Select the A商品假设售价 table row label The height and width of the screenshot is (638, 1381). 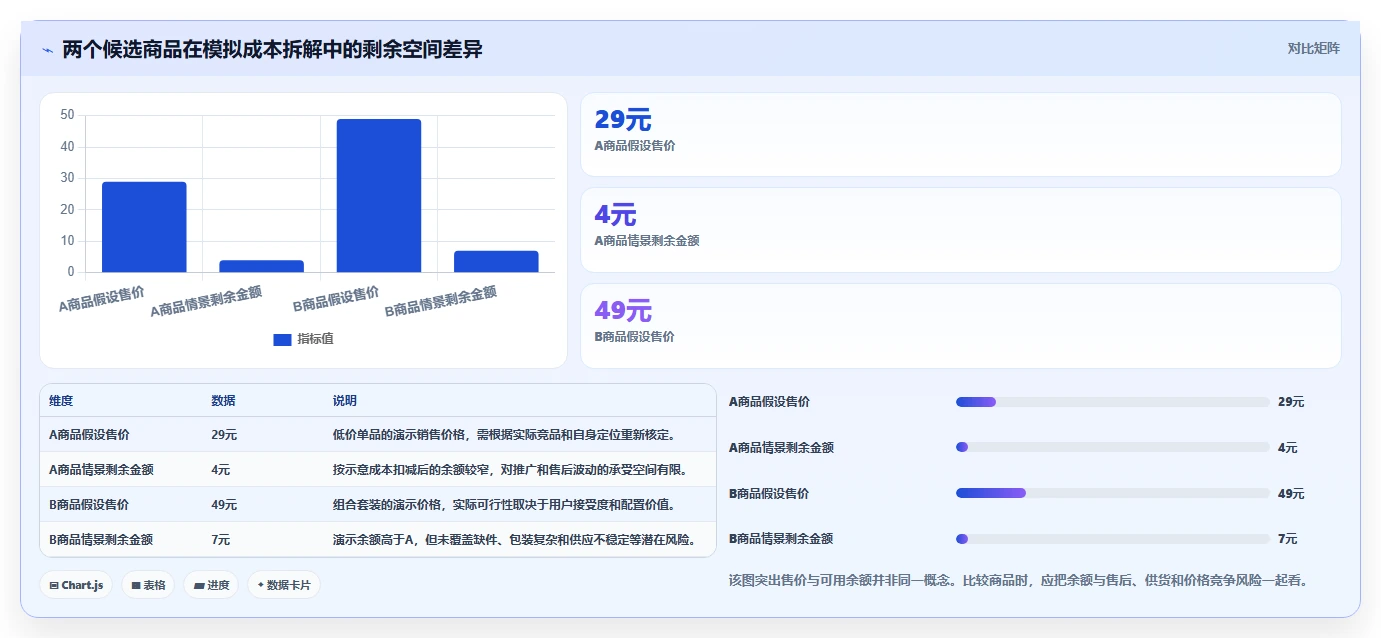coord(89,435)
